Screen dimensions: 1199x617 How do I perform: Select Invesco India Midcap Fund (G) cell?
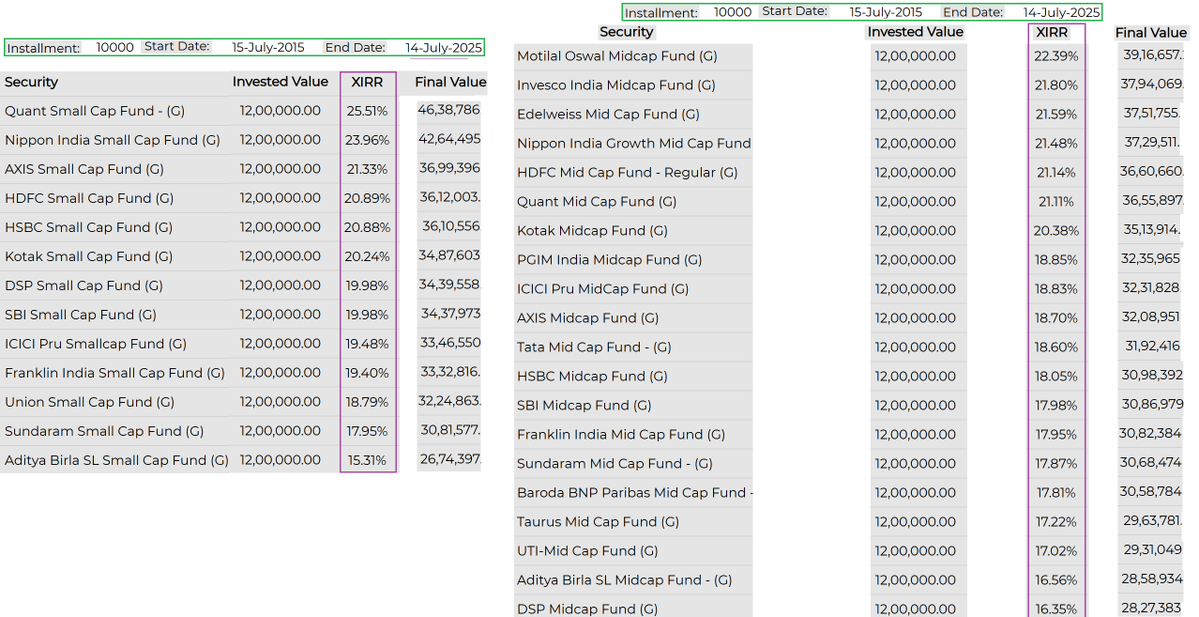[616, 85]
